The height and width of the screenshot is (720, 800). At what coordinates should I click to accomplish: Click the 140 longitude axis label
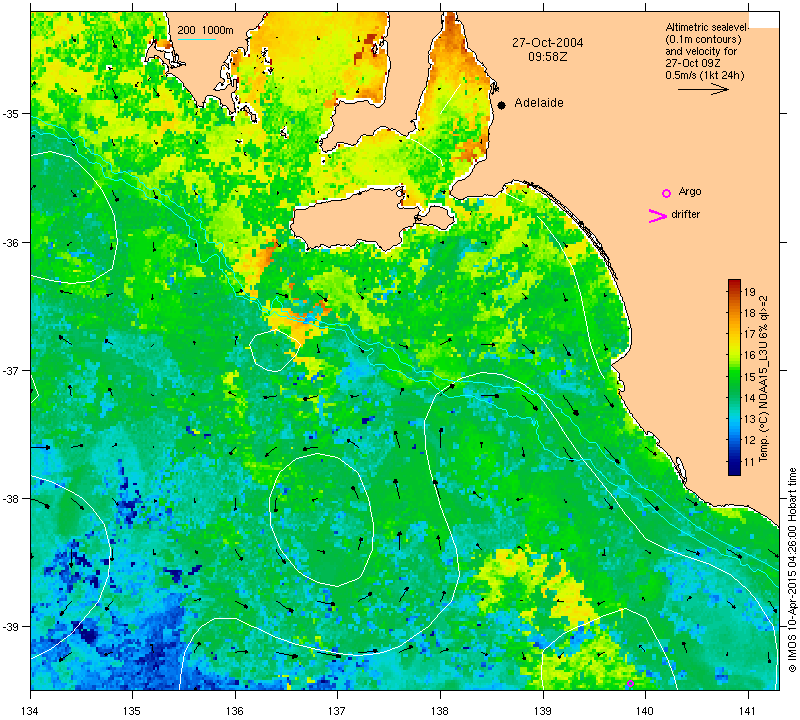645,710
